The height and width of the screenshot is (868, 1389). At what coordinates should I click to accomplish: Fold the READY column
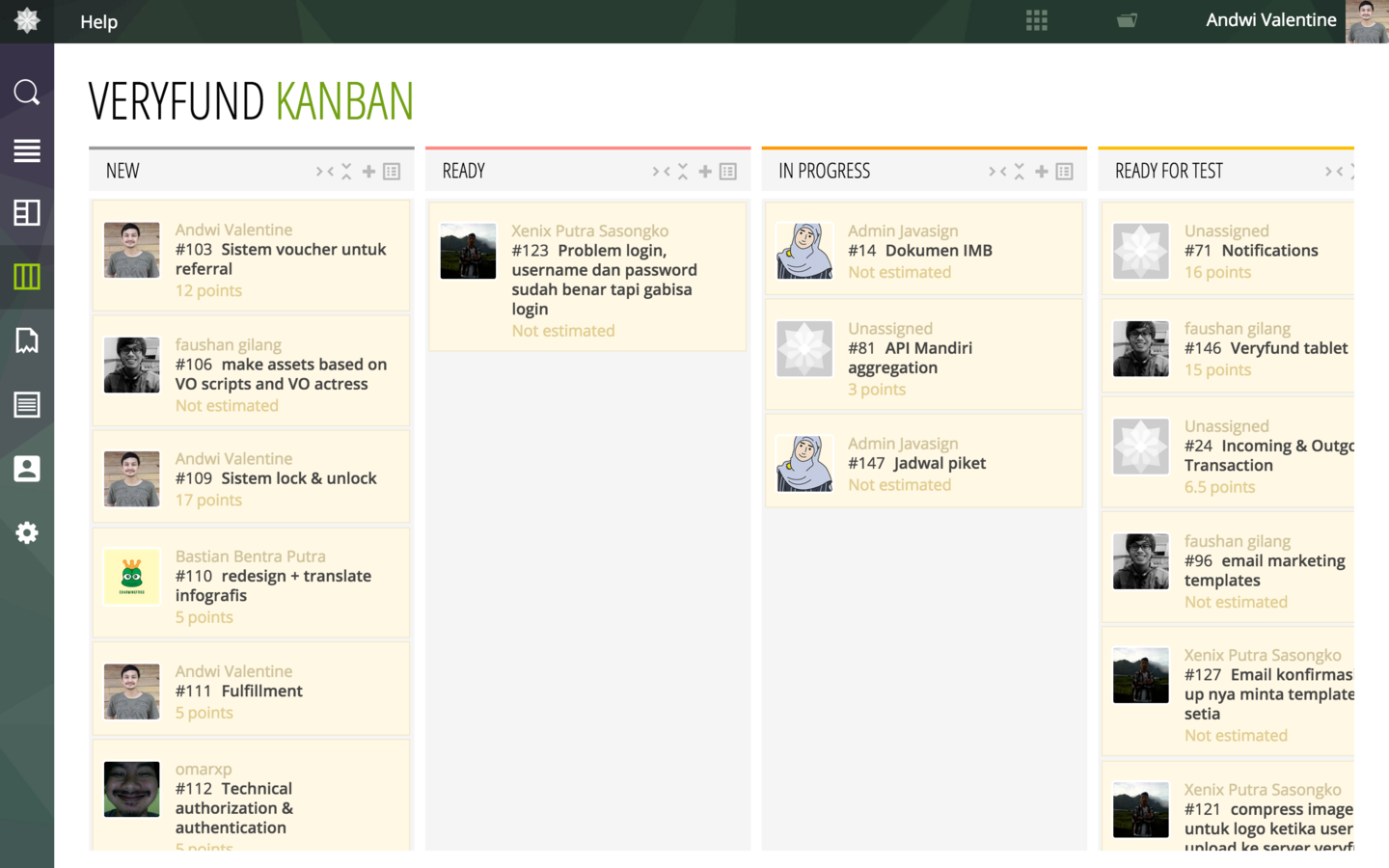point(661,172)
